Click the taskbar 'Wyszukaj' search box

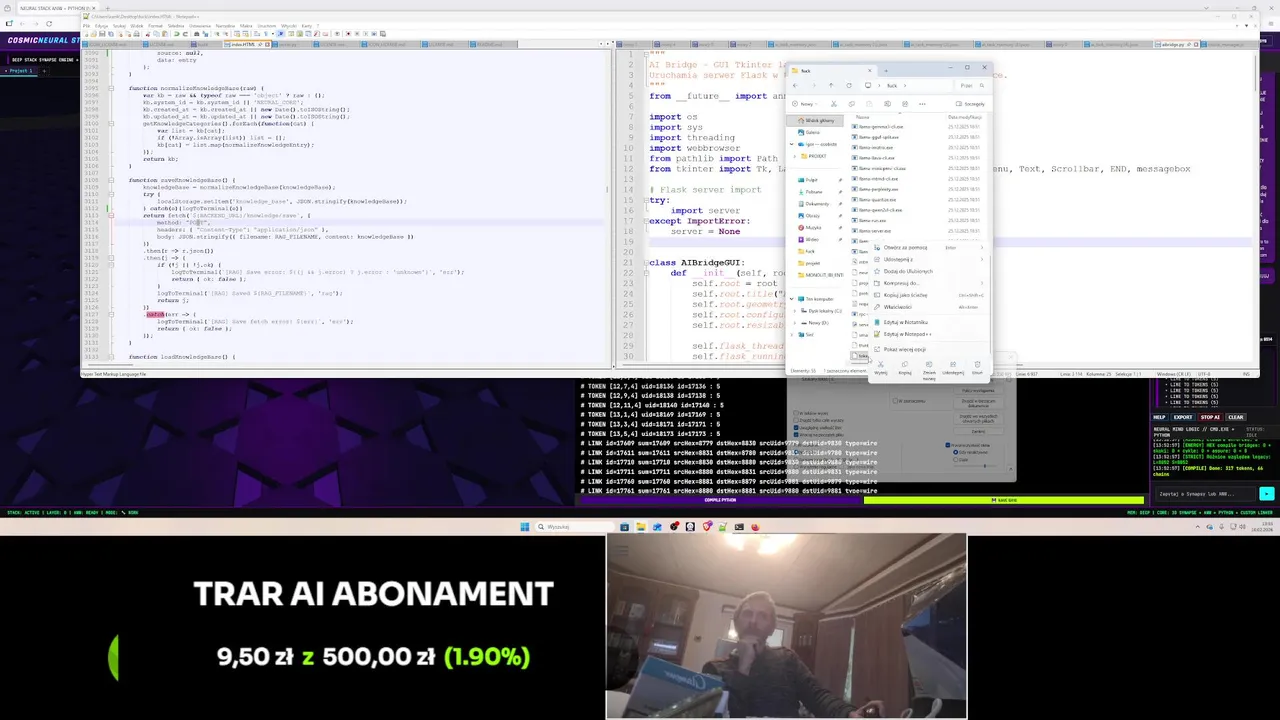(574, 527)
